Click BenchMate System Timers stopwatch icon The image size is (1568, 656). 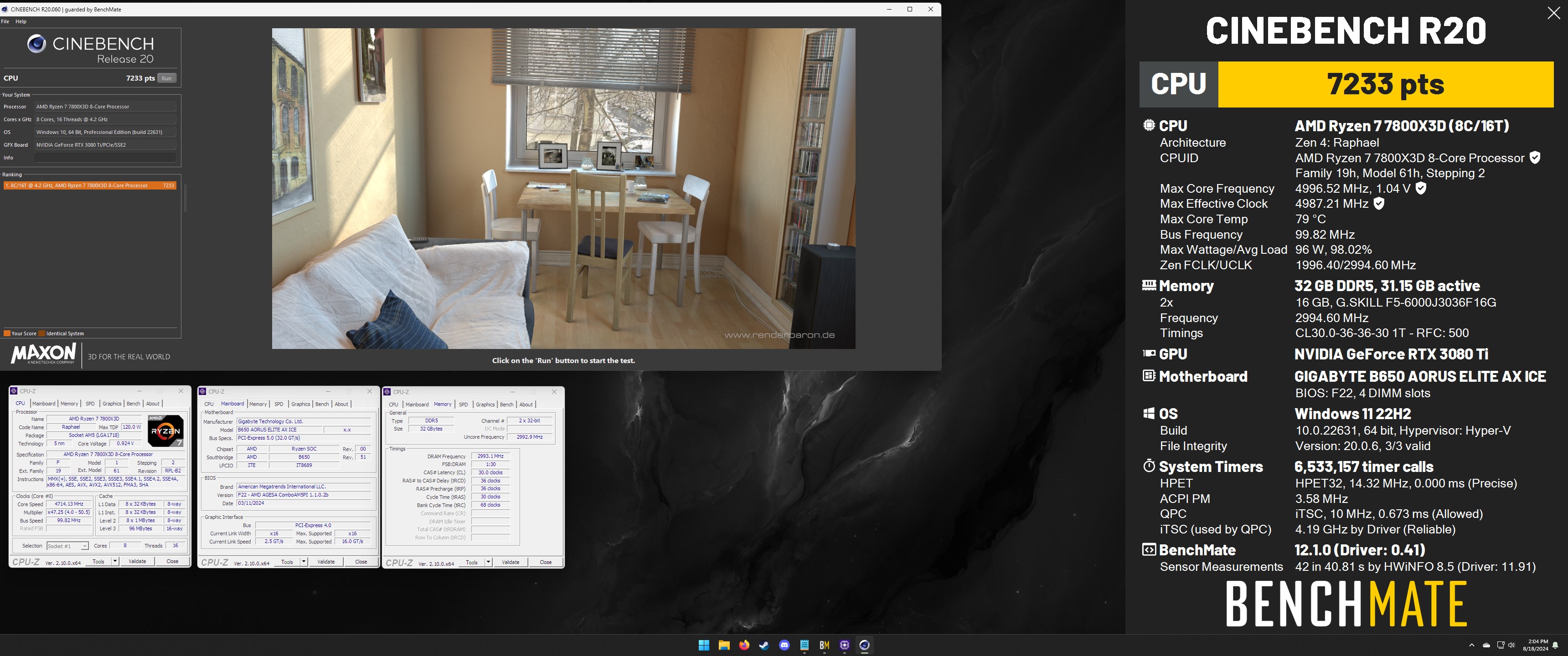1149,466
